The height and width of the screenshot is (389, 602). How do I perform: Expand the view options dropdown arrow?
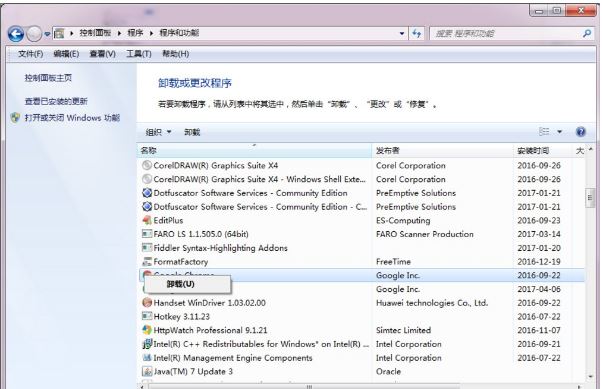pos(560,132)
